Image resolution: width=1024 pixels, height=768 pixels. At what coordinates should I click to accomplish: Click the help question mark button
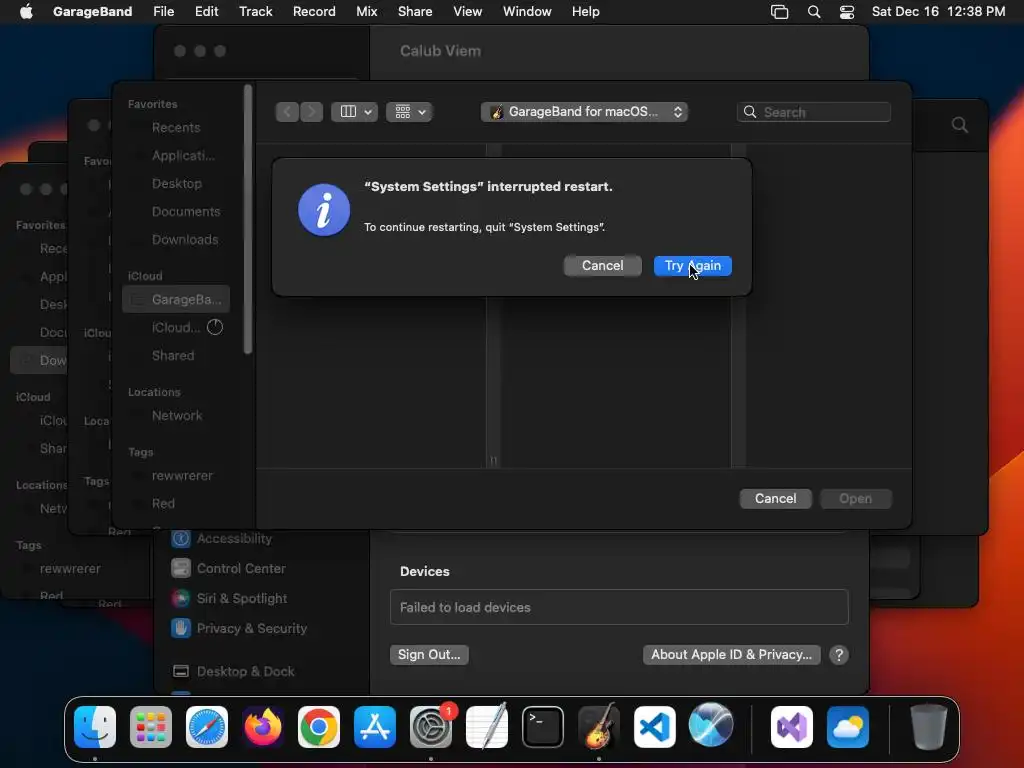[x=839, y=655]
